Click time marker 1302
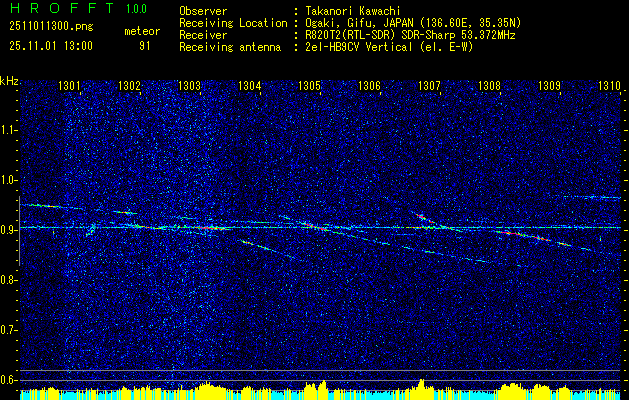The width and height of the screenshot is (629, 400). (x=130, y=85)
